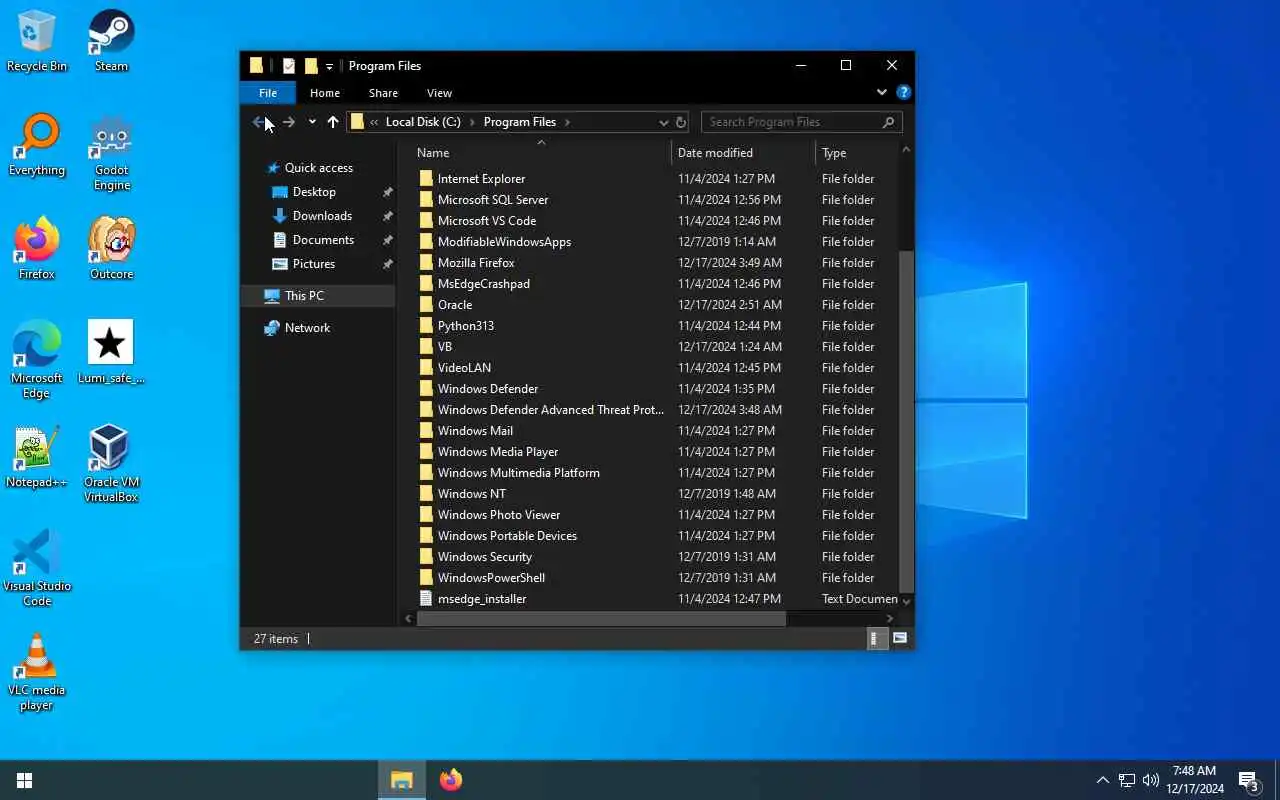Select the Oracle folder icon

click(426, 305)
